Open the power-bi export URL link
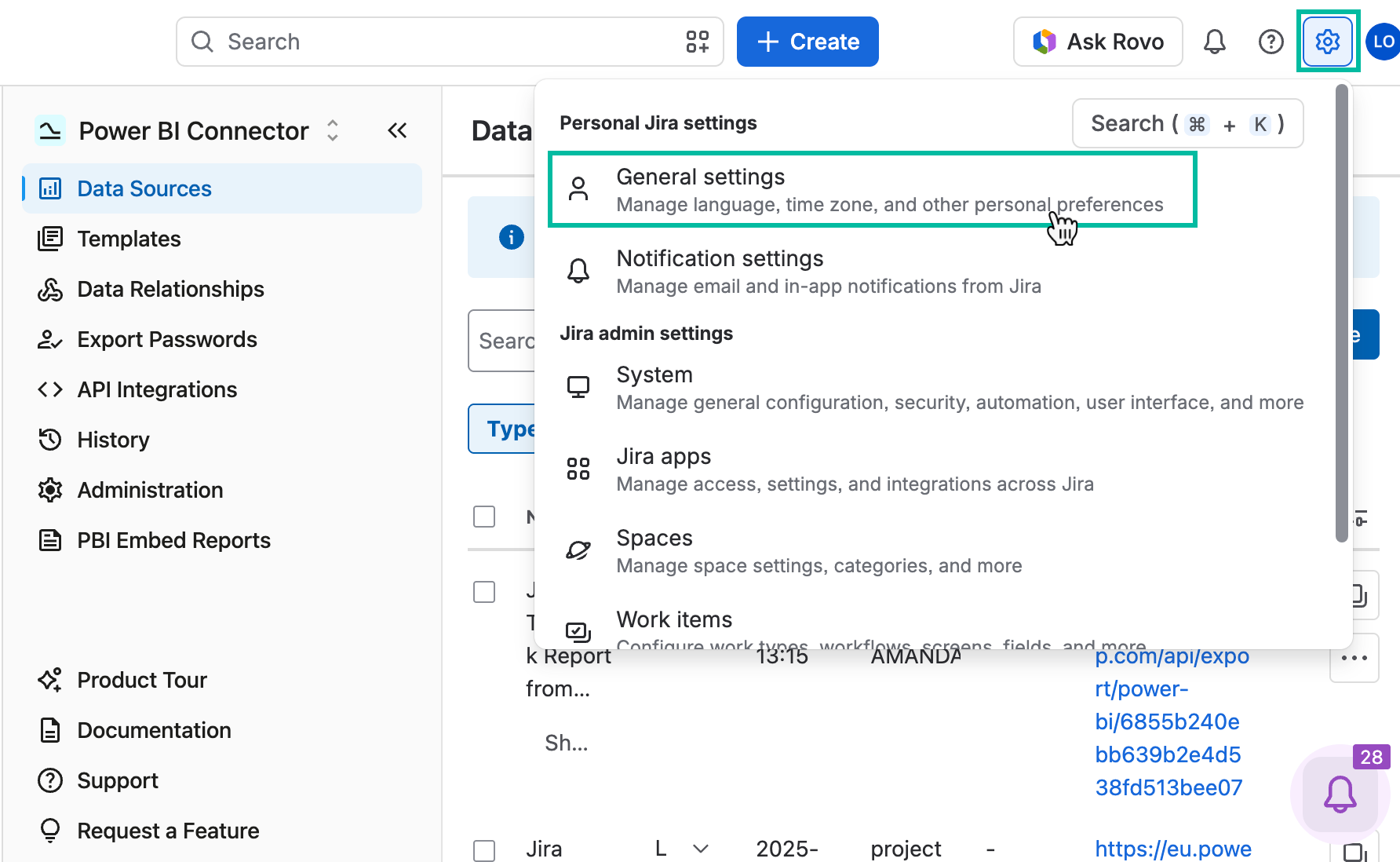The image size is (1400, 862). 1172,721
